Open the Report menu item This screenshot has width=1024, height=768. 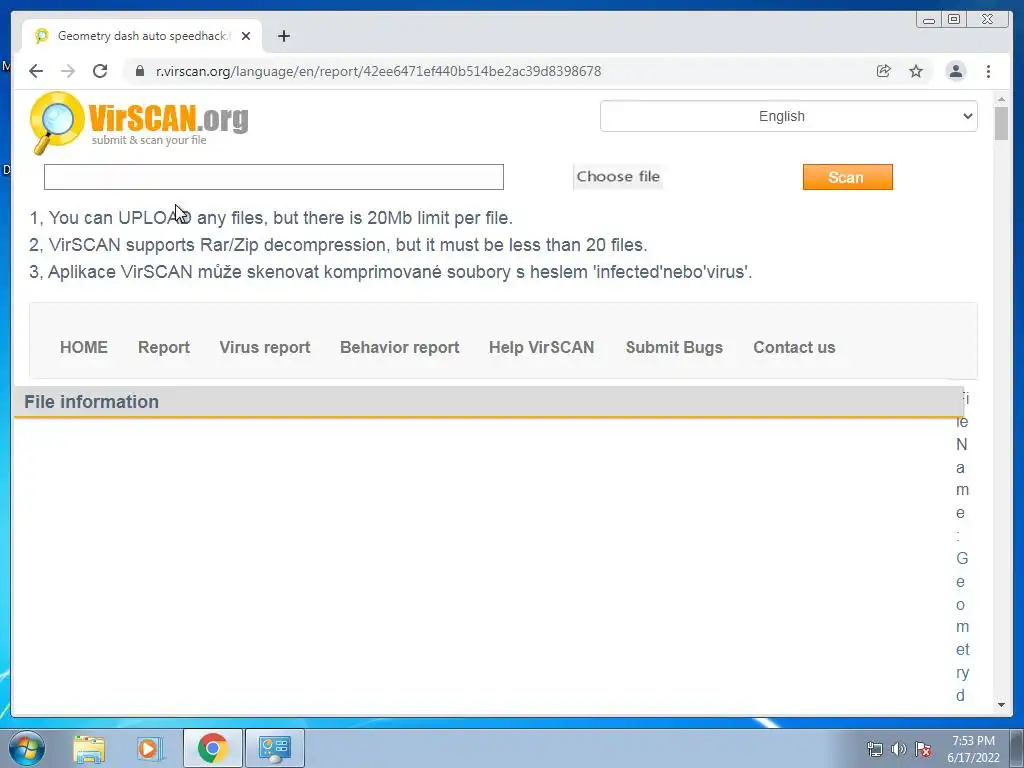coord(164,347)
